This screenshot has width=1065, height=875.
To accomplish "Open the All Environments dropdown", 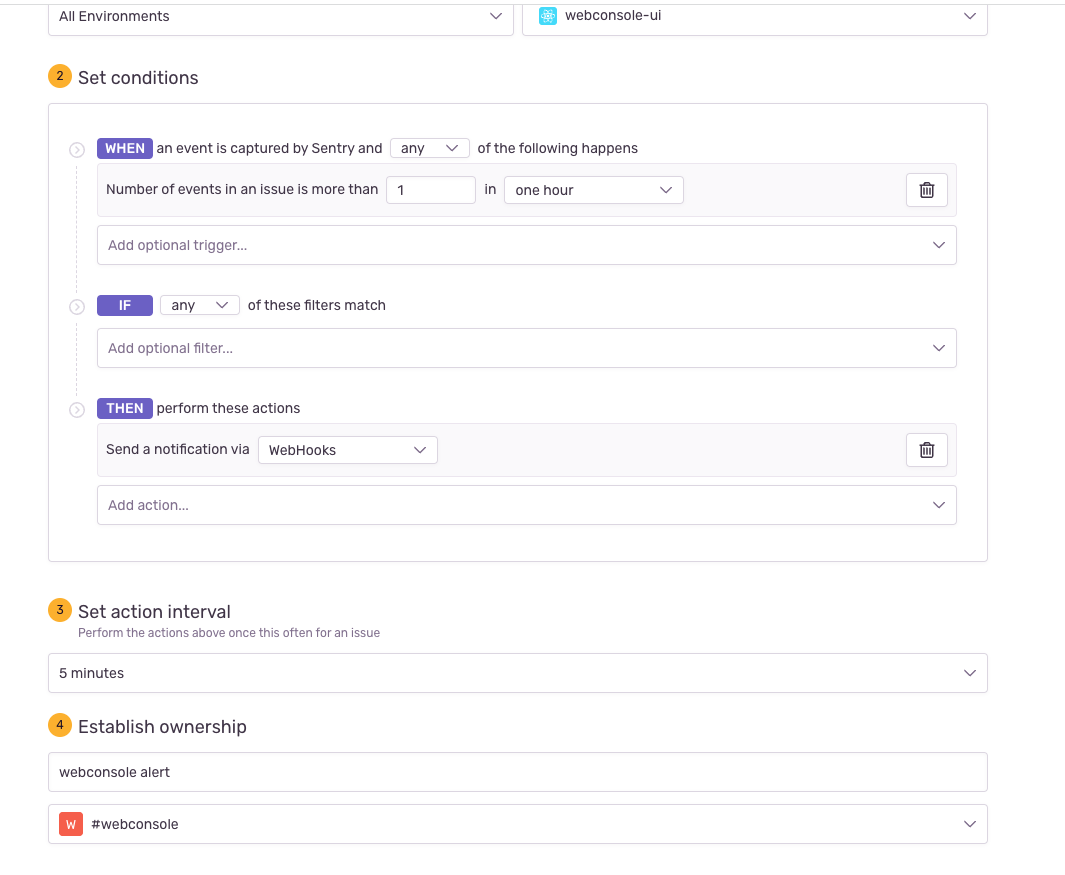I will pyautogui.click(x=280, y=16).
